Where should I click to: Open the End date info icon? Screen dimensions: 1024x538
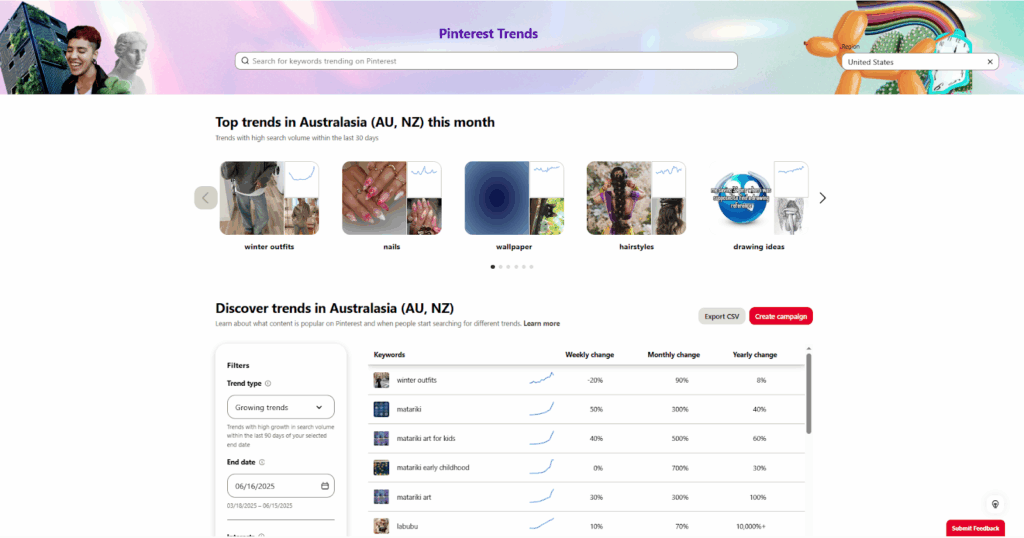pos(262,462)
